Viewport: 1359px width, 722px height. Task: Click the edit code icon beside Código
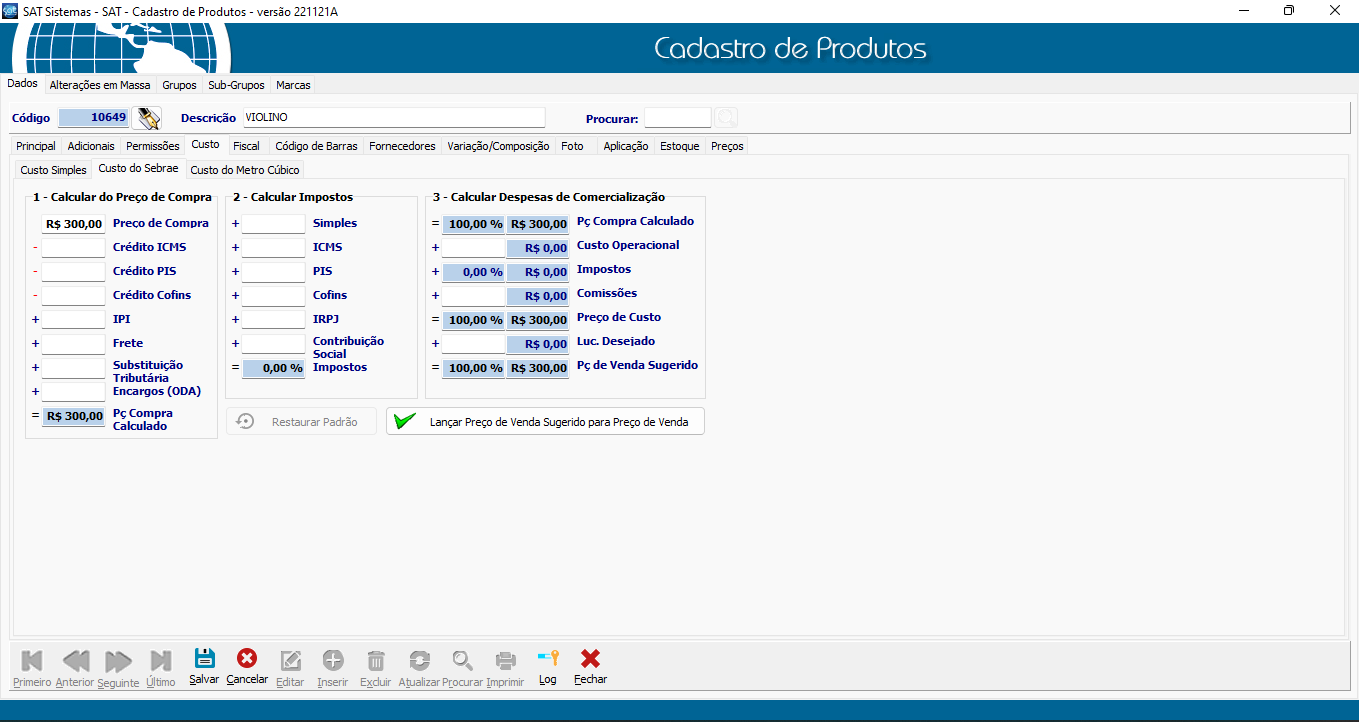[x=148, y=118]
